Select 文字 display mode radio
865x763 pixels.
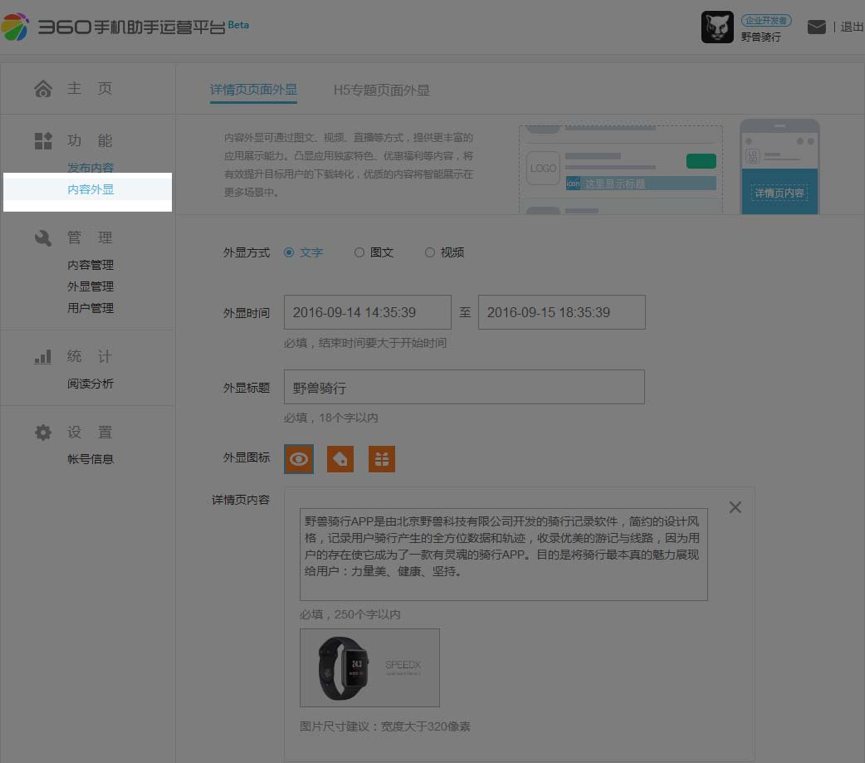coord(289,253)
